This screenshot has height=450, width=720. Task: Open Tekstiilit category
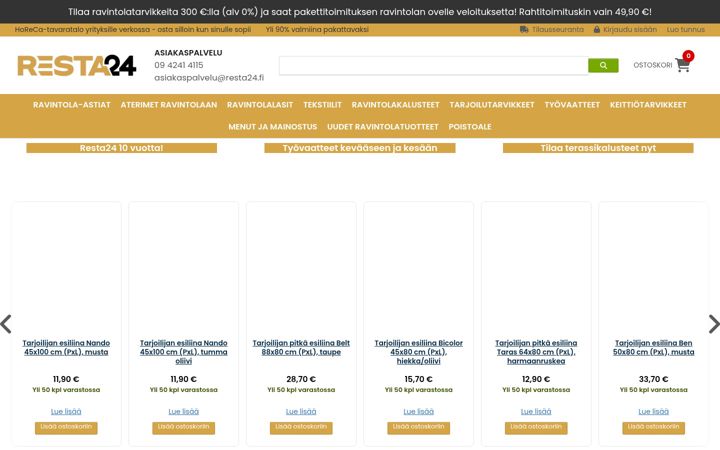[322, 105]
